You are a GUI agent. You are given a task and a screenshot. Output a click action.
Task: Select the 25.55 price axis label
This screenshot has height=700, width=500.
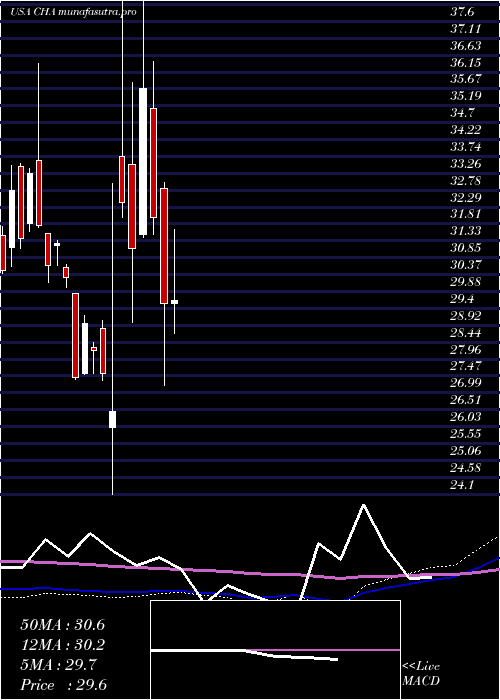[466, 433]
